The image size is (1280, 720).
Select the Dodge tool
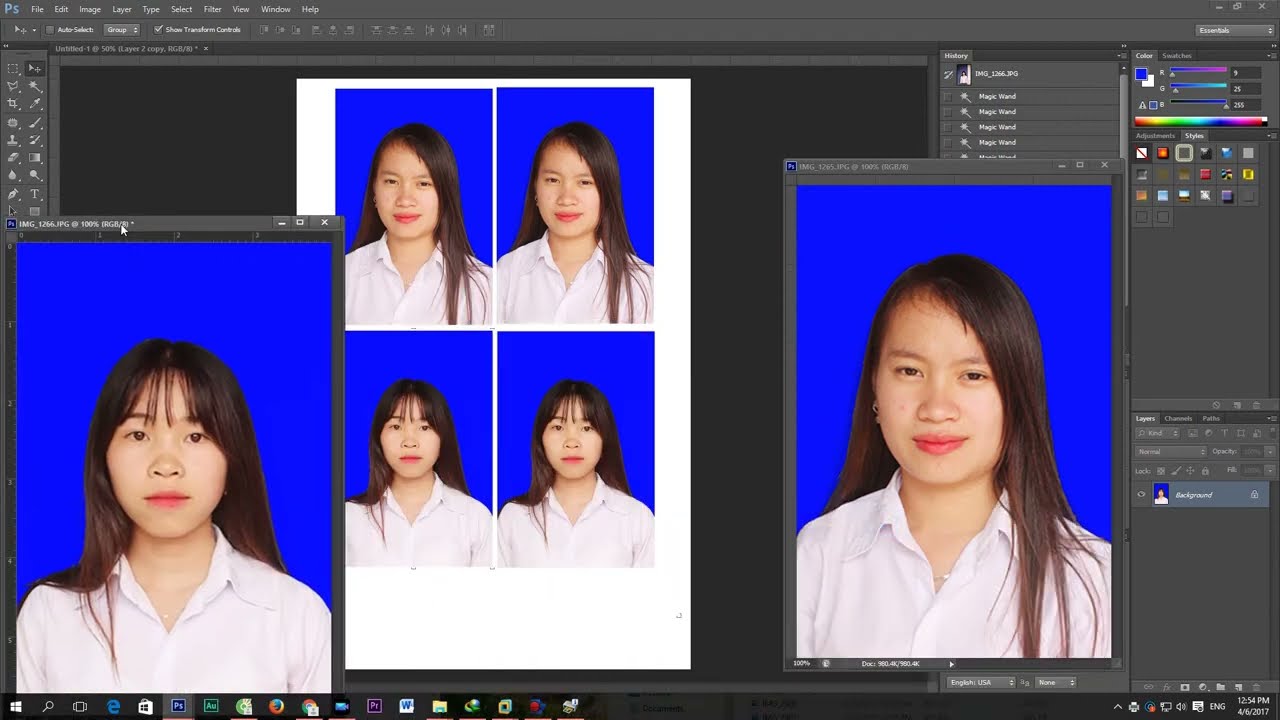coord(34,174)
